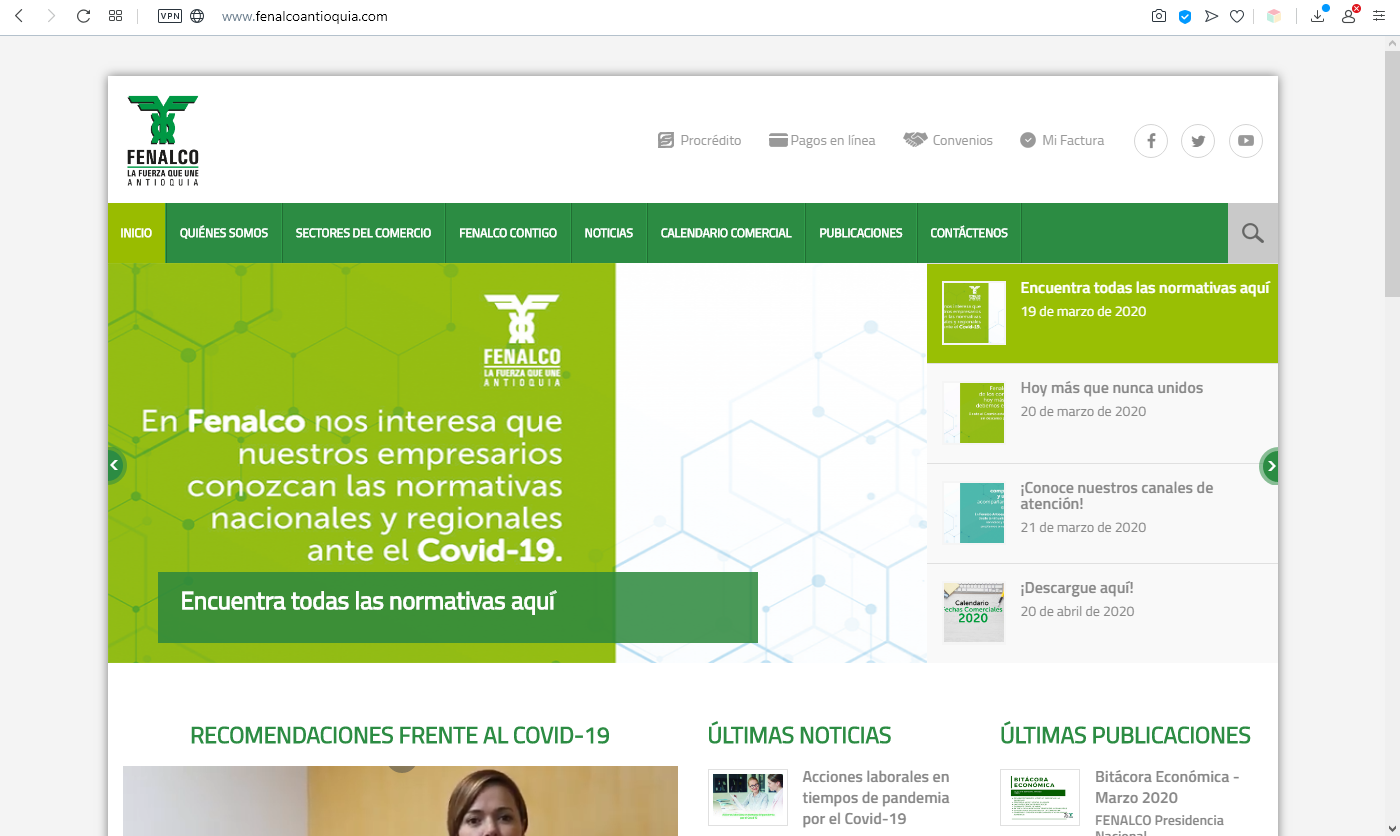Open Pagos en línea link
The height and width of the screenshot is (836, 1400).
[822, 141]
